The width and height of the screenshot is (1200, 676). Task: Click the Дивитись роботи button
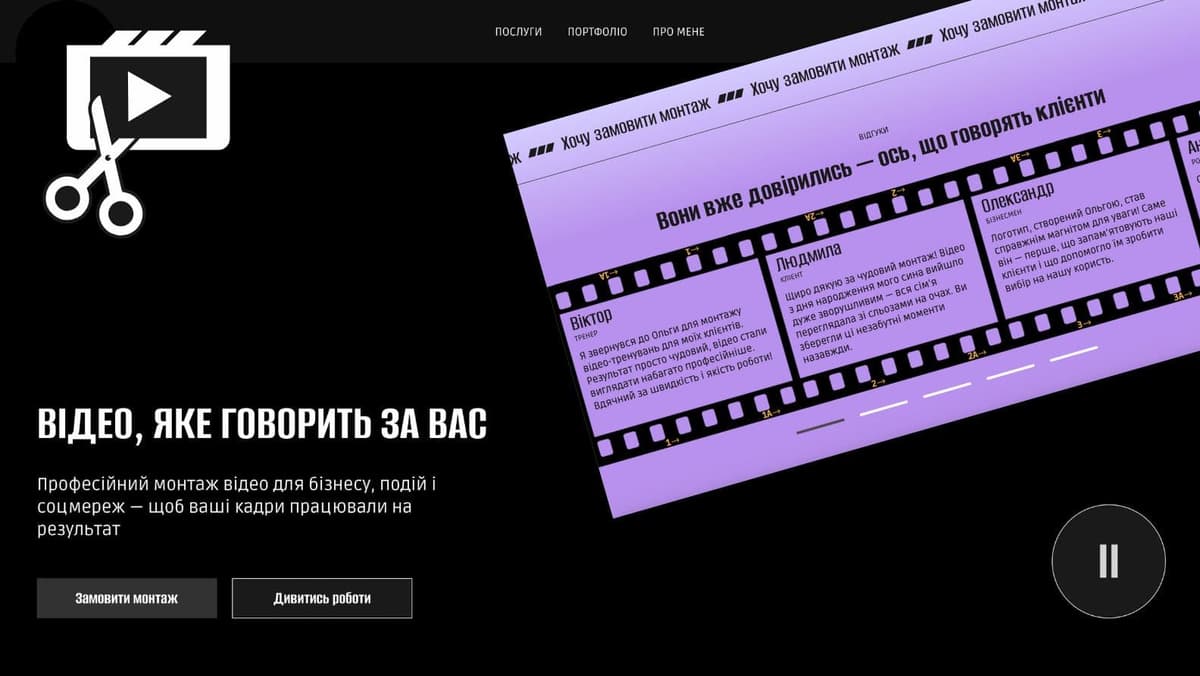(322, 598)
